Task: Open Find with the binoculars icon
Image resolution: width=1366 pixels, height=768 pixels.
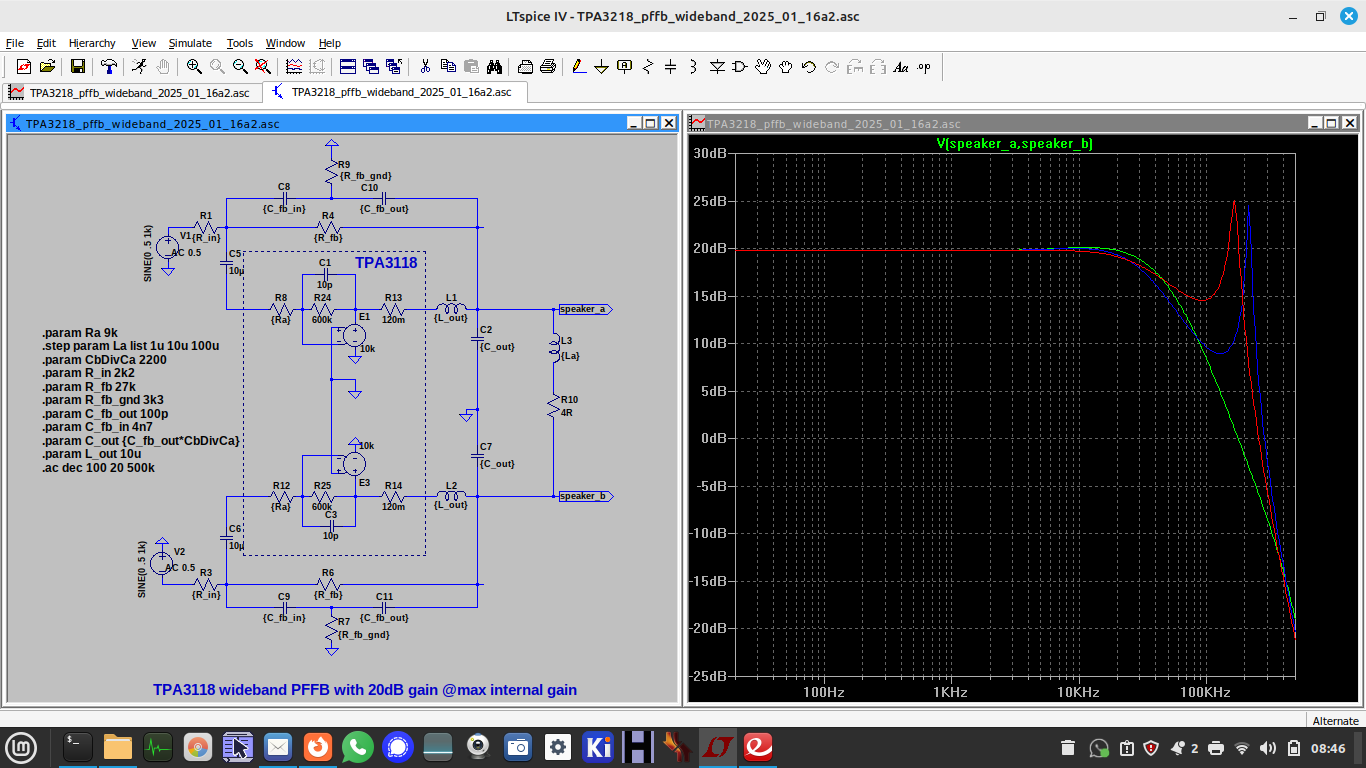Action: point(494,67)
